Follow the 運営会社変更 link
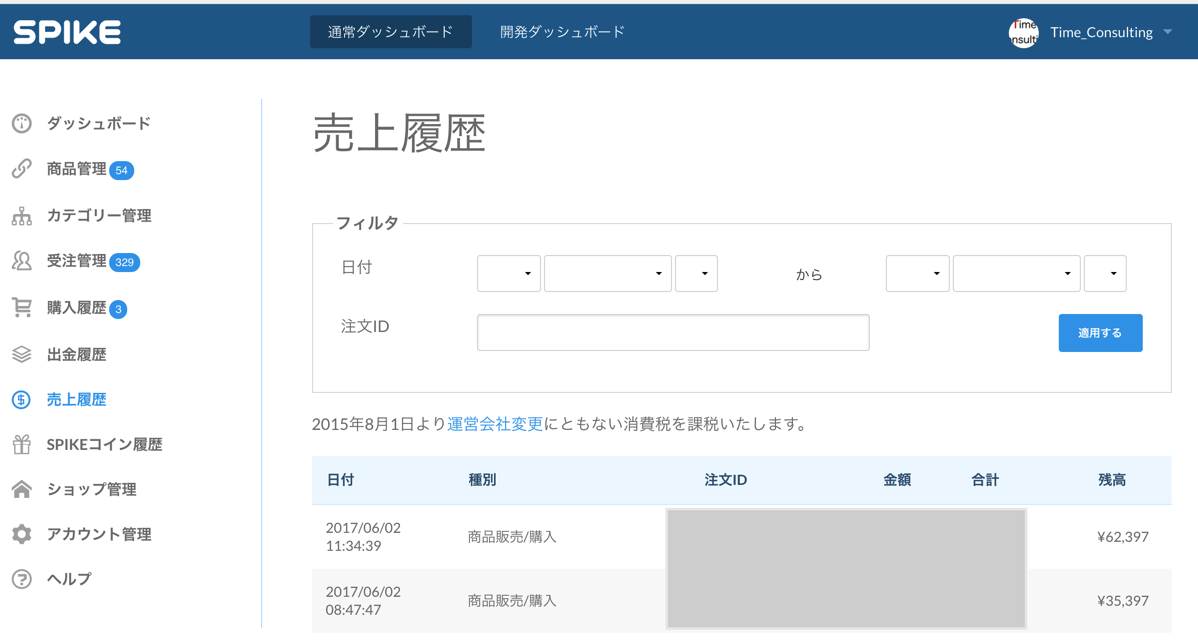The width and height of the screenshot is (1198, 642). click(x=495, y=424)
